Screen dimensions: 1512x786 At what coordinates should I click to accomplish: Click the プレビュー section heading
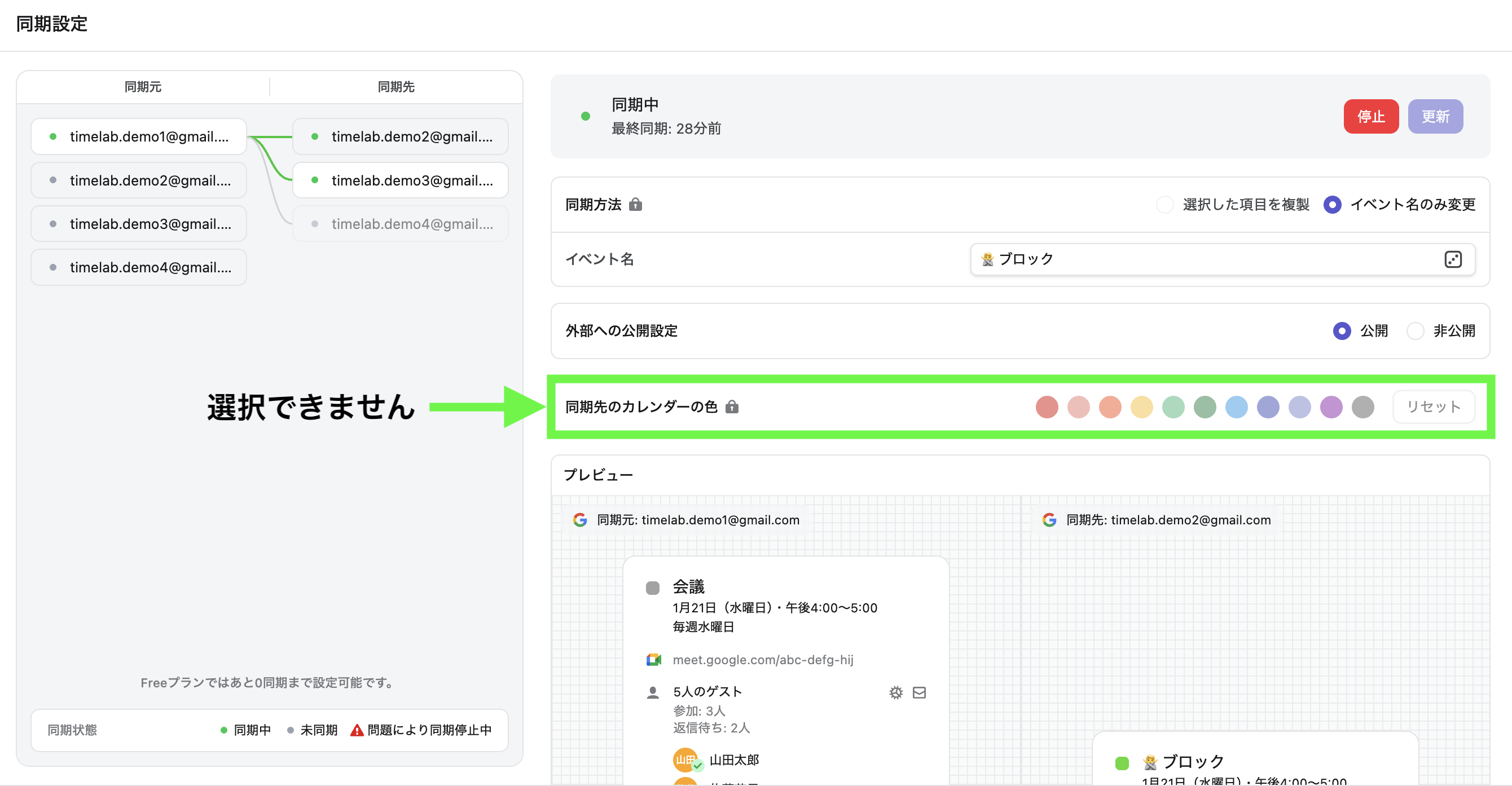click(598, 475)
